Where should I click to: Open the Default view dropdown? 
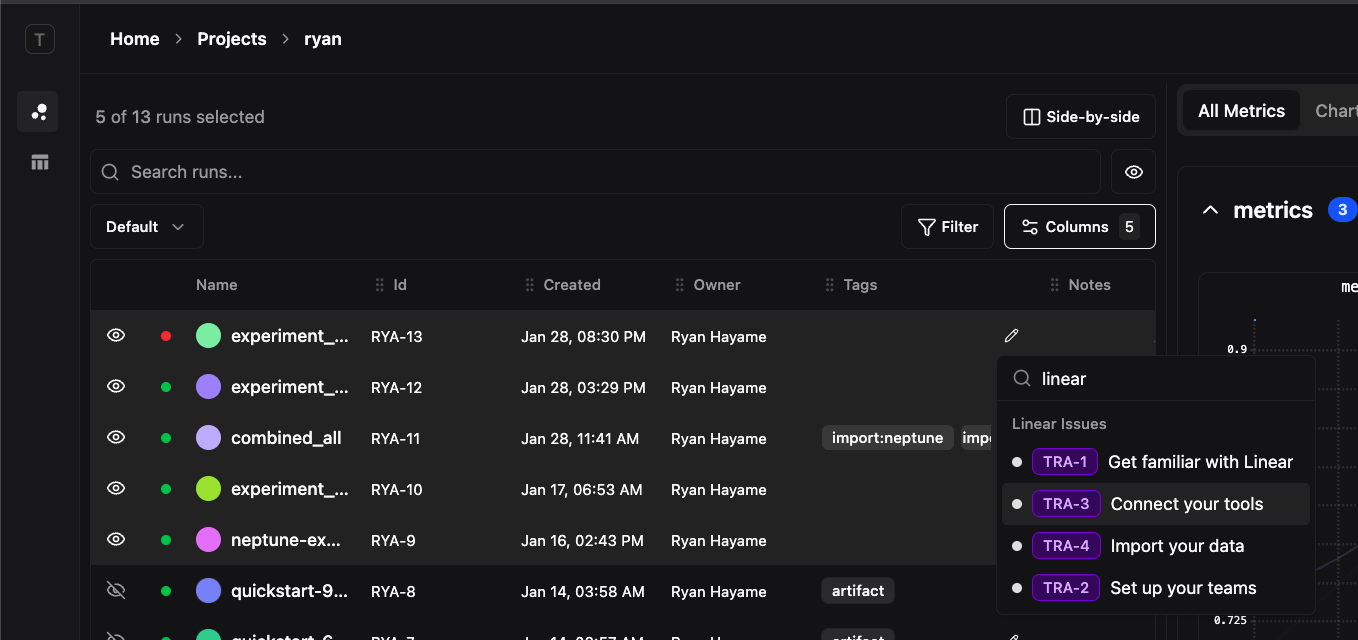(146, 226)
